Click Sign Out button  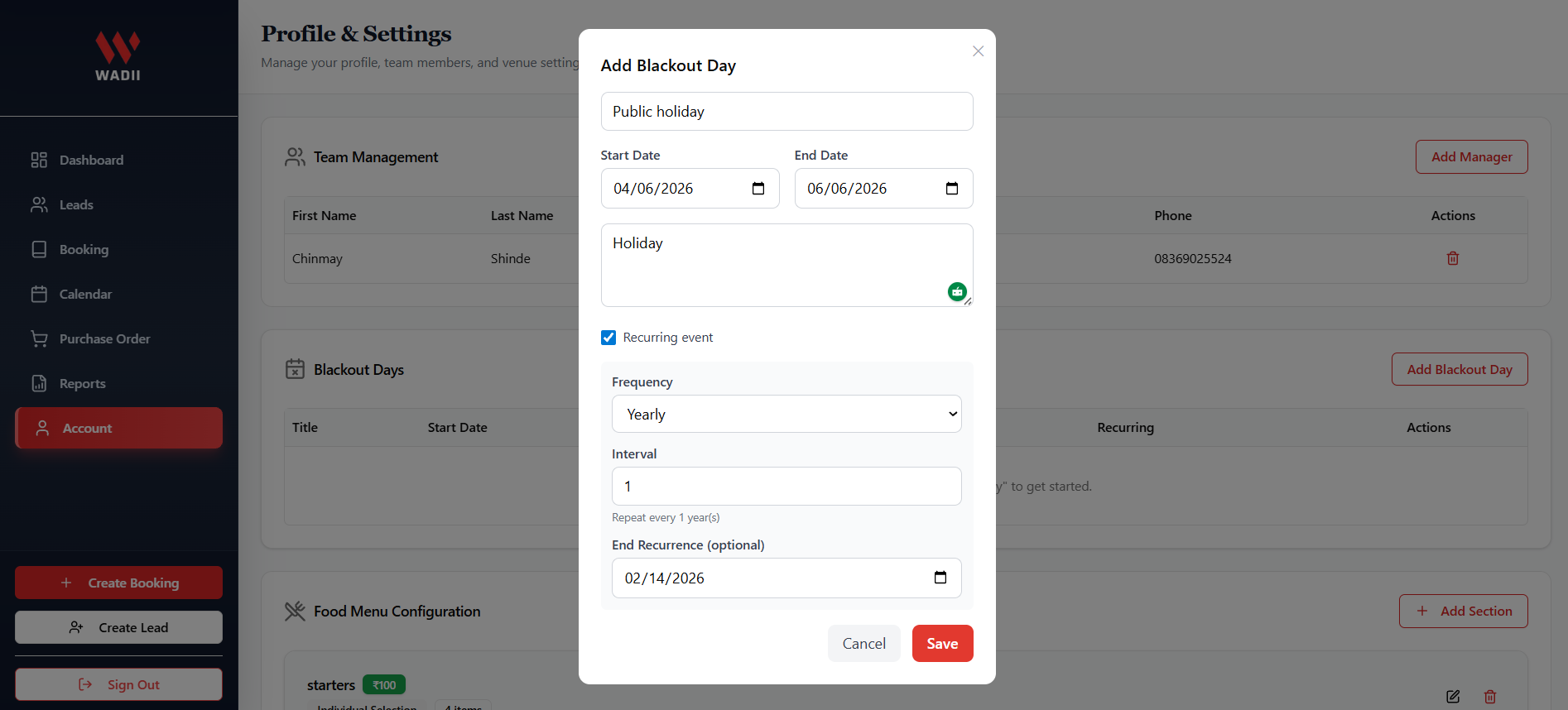point(118,684)
